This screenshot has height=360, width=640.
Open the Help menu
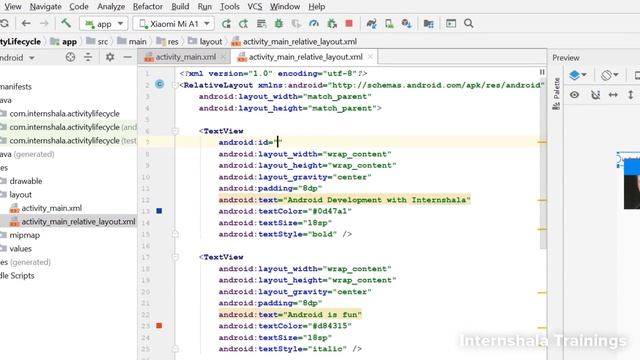[x=317, y=7]
